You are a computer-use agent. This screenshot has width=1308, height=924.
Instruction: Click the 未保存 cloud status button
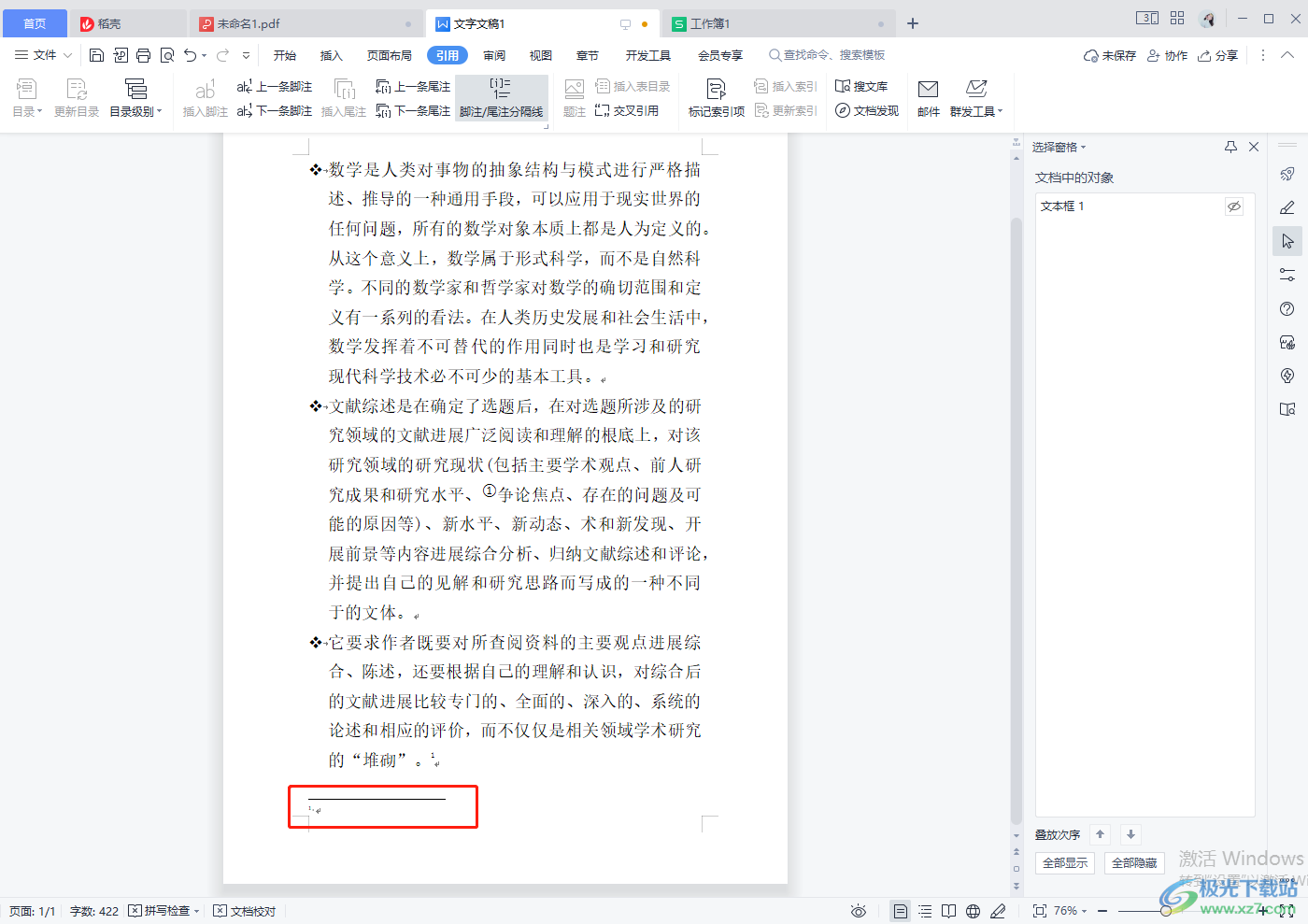click(1110, 55)
